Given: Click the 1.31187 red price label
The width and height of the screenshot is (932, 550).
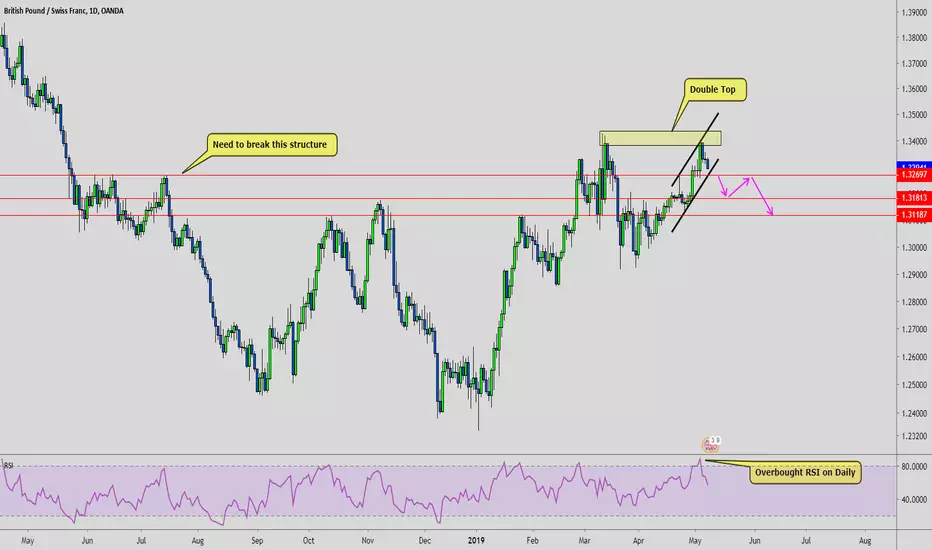Looking at the screenshot, I should tap(914, 215).
